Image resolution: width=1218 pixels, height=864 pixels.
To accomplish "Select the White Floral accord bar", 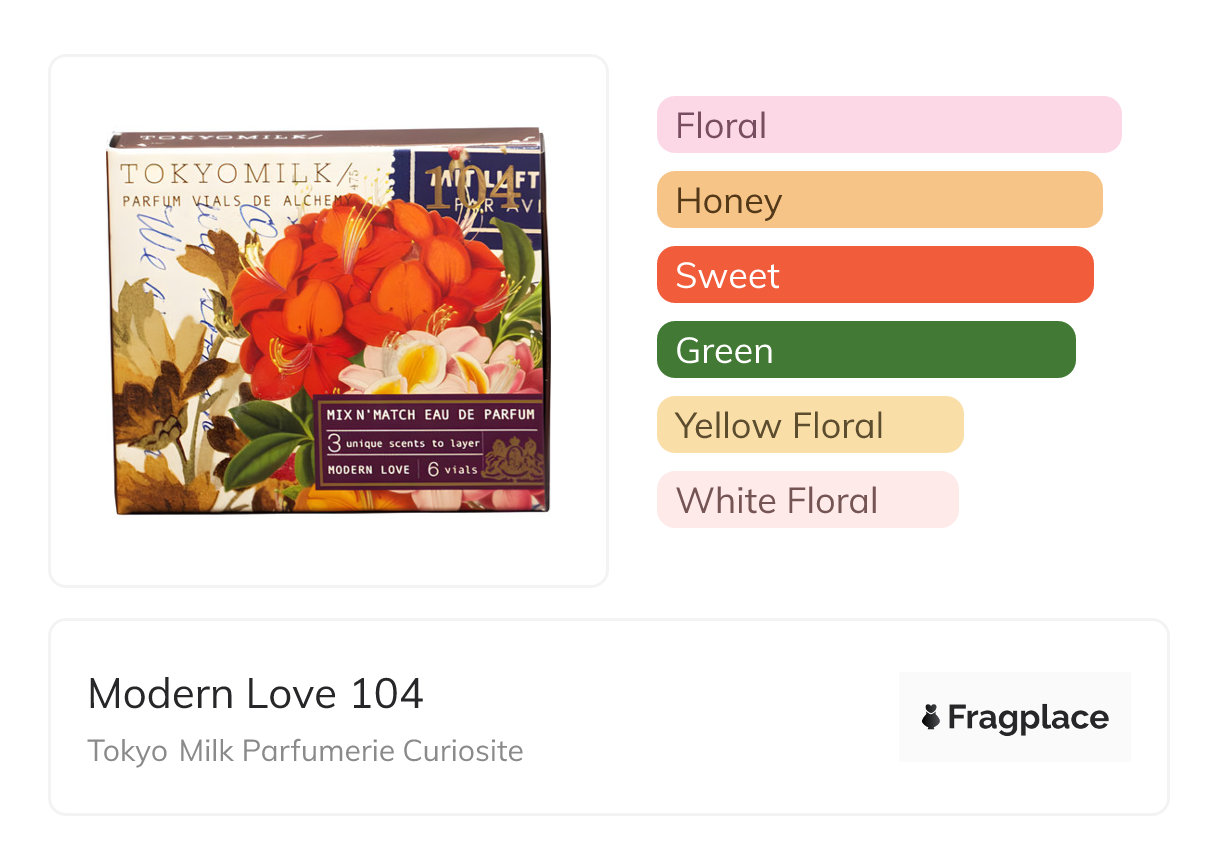I will point(807,500).
